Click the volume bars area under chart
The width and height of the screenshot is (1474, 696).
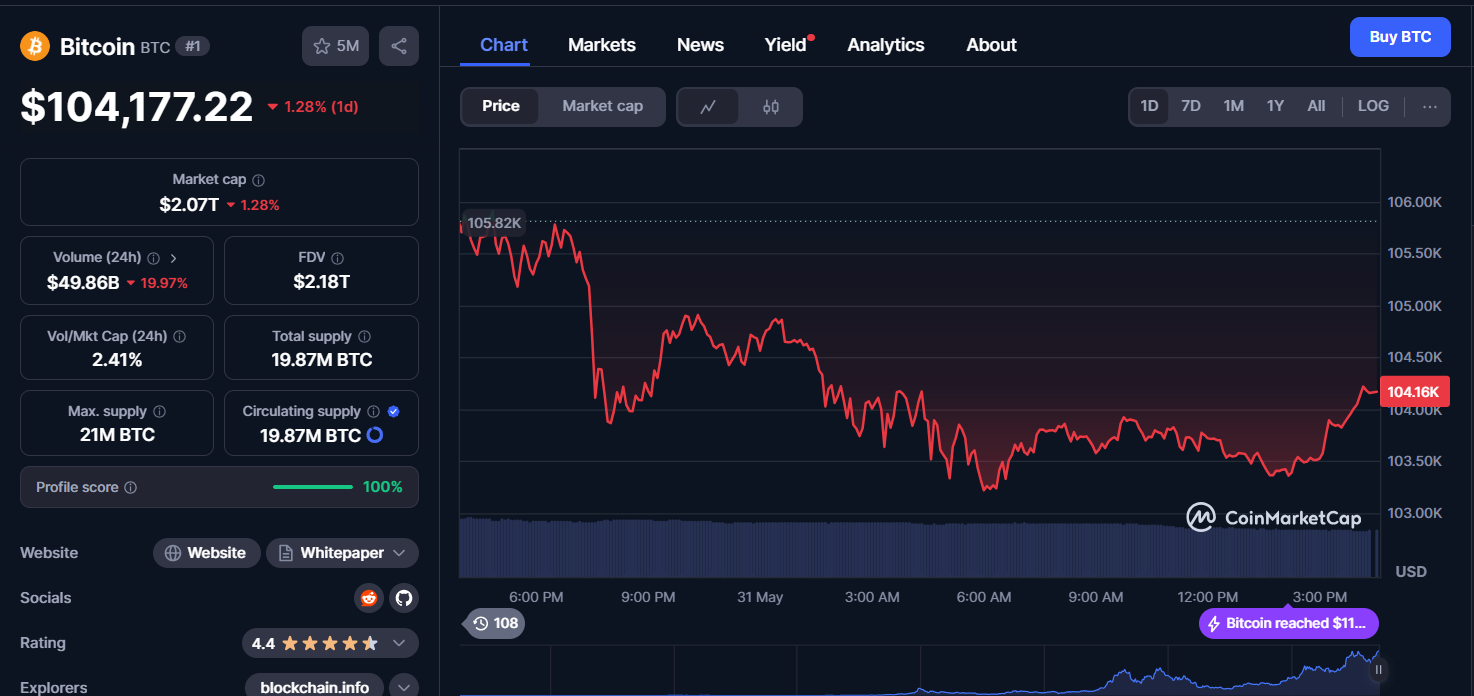click(x=920, y=548)
